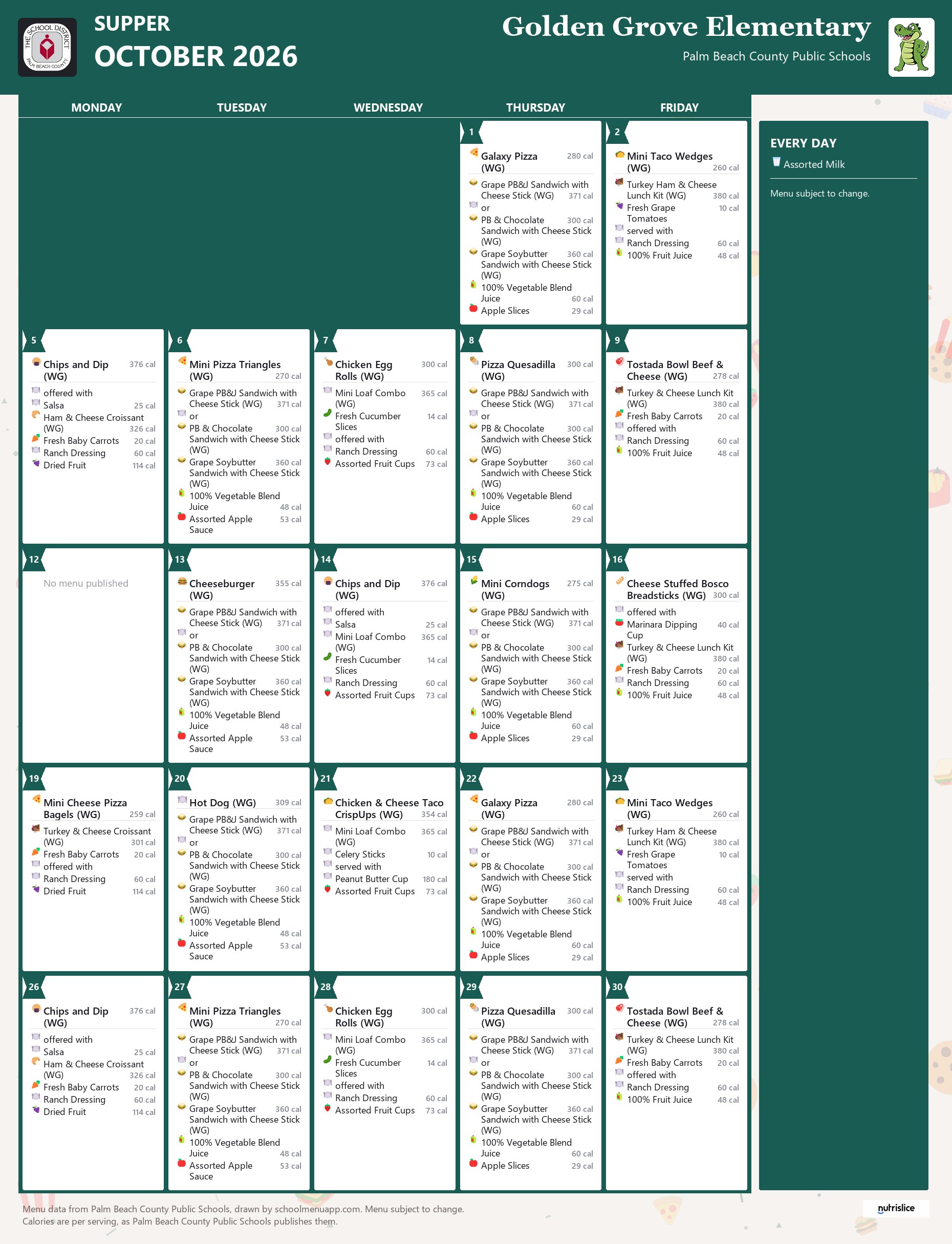The height and width of the screenshot is (1244, 952).
Task: Click the EVERY DAY sidebar heading
Action: pos(803,143)
